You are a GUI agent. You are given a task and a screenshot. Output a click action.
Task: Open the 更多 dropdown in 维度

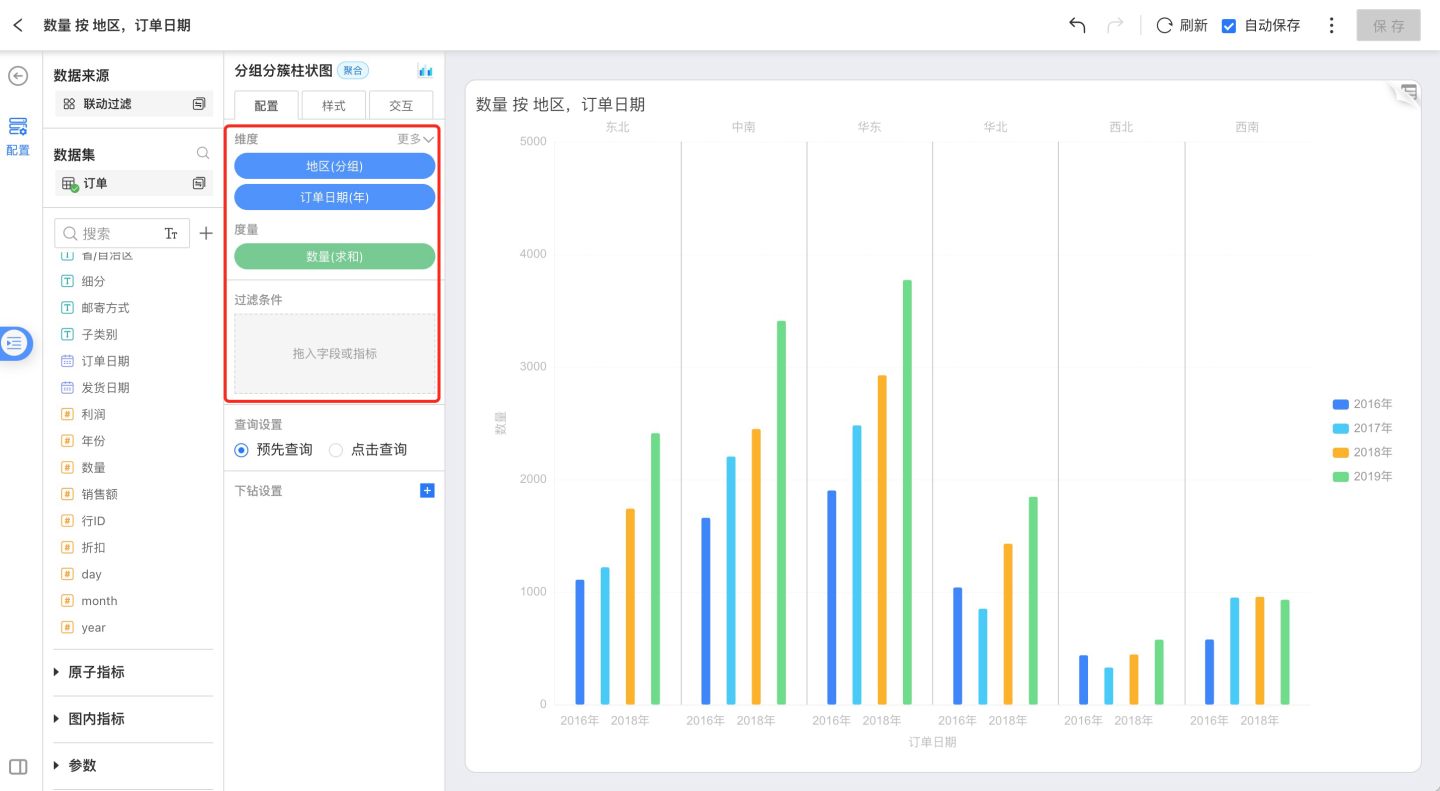(416, 139)
